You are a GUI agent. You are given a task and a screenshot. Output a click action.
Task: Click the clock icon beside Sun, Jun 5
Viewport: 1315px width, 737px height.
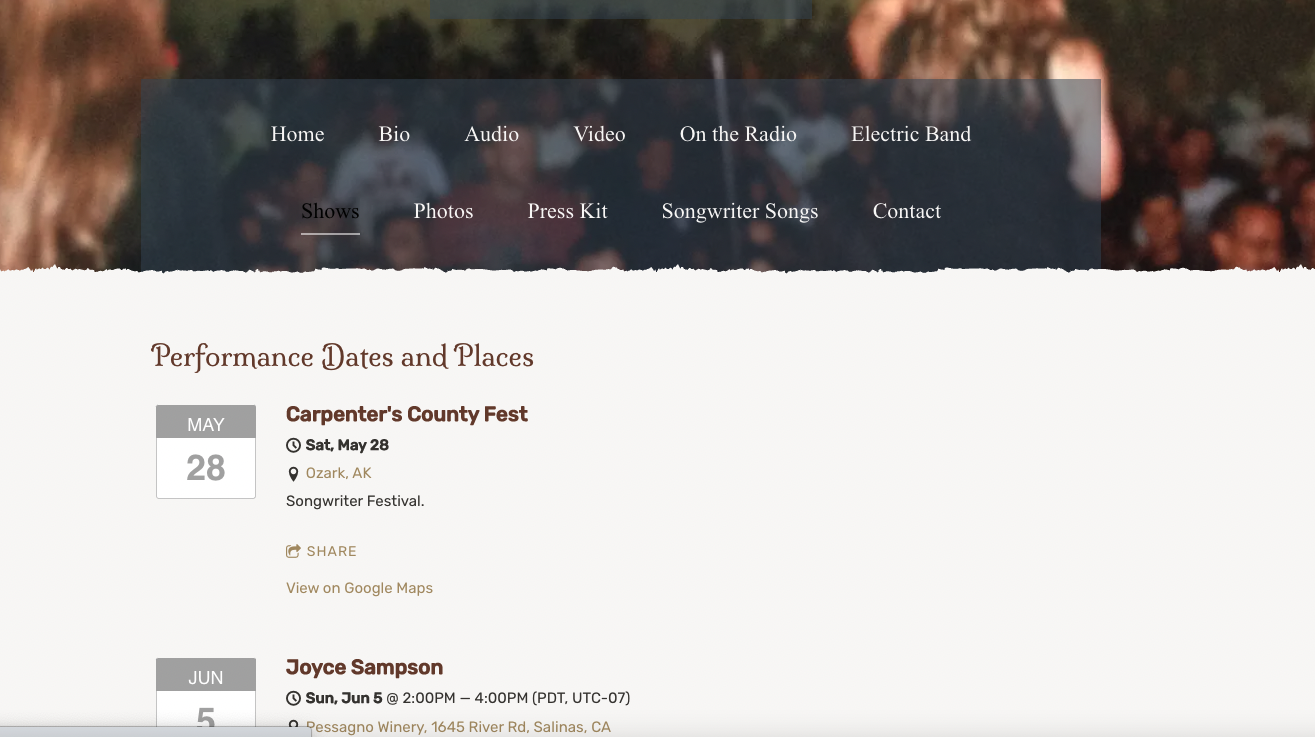[x=293, y=698]
